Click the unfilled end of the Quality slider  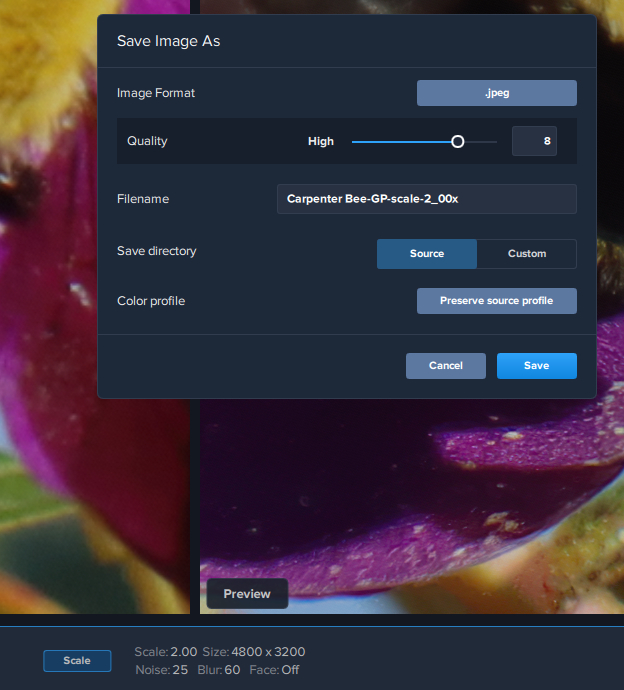pyautogui.click(x=484, y=141)
